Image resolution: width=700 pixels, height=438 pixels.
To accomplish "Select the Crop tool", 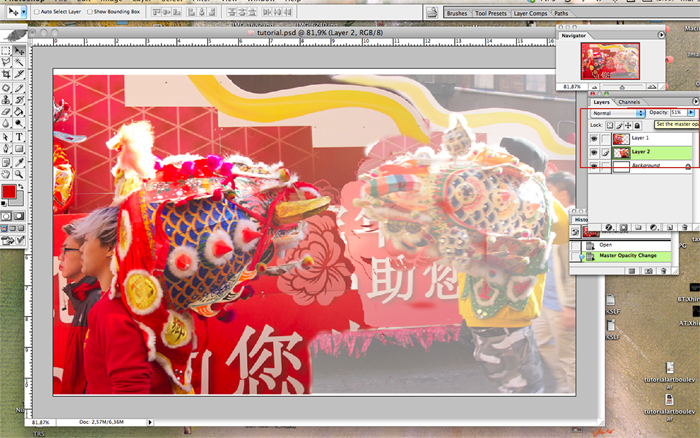I will (6, 74).
